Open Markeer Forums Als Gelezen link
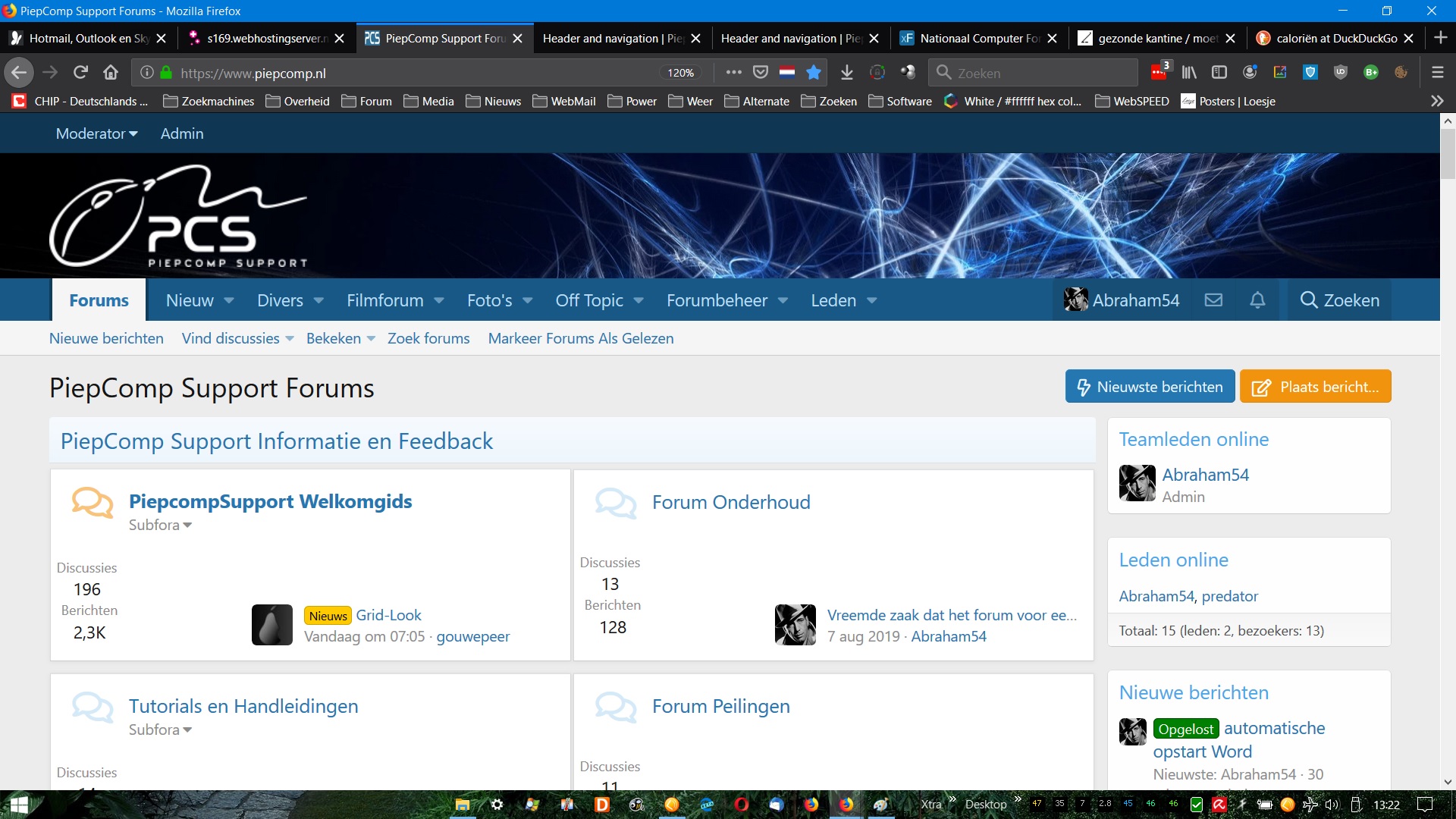This screenshot has height=819, width=1456. coord(580,338)
